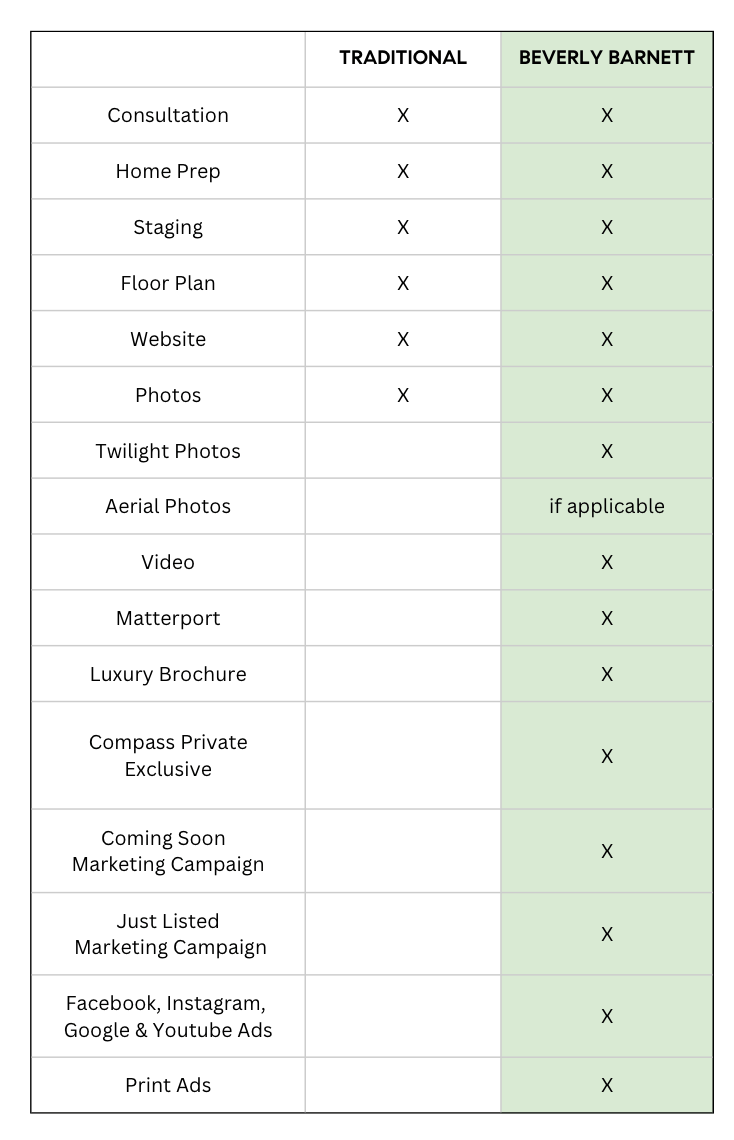Click the Twilight Photos row label
The image size is (734, 1140).
point(168,451)
